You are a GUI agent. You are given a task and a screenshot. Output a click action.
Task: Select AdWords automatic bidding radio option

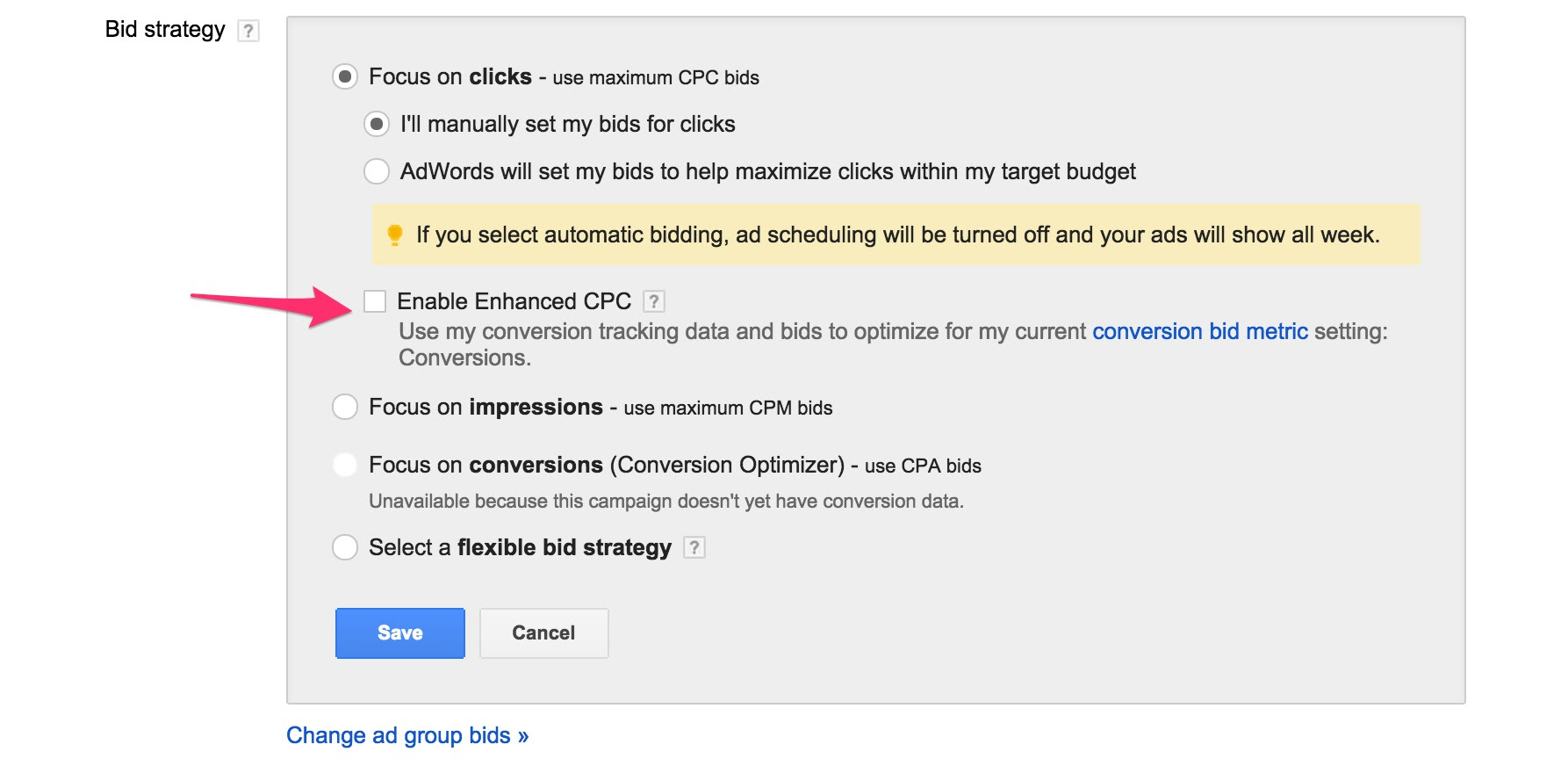click(377, 171)
